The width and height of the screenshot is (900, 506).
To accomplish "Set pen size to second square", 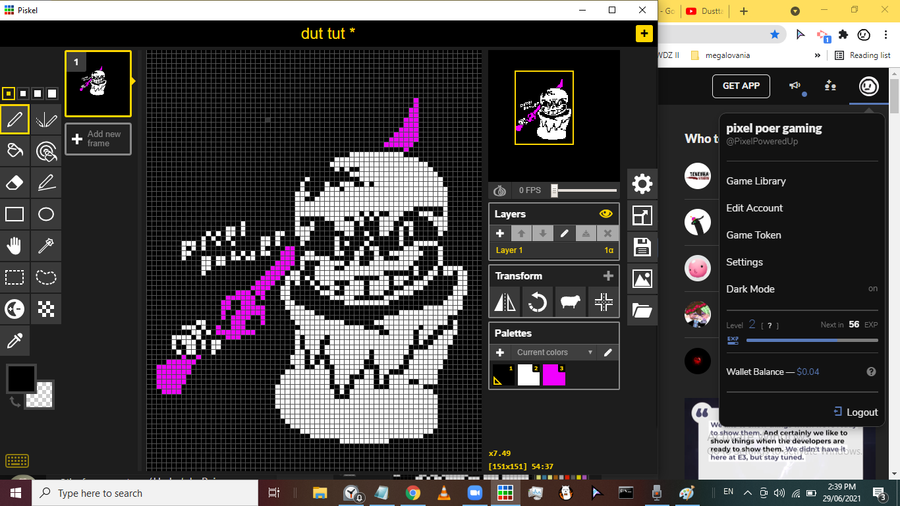I will (x=23, y=93).
